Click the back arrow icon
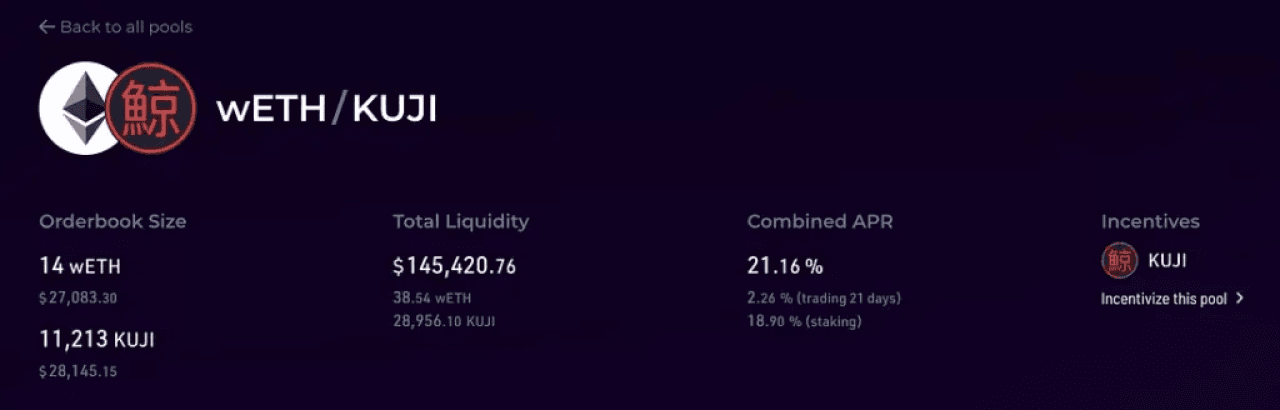 click(x=46, y=27)
